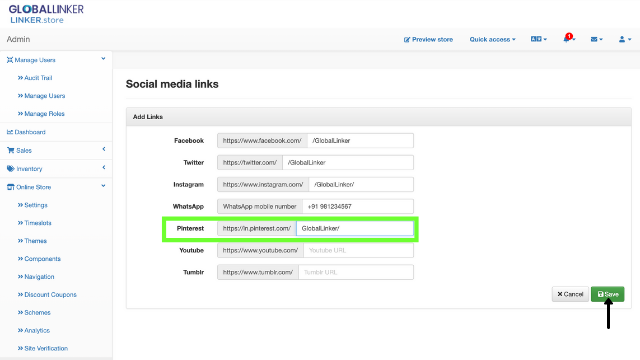
Task: Edit the Pinterest link field
Action: tap(355, 229)
